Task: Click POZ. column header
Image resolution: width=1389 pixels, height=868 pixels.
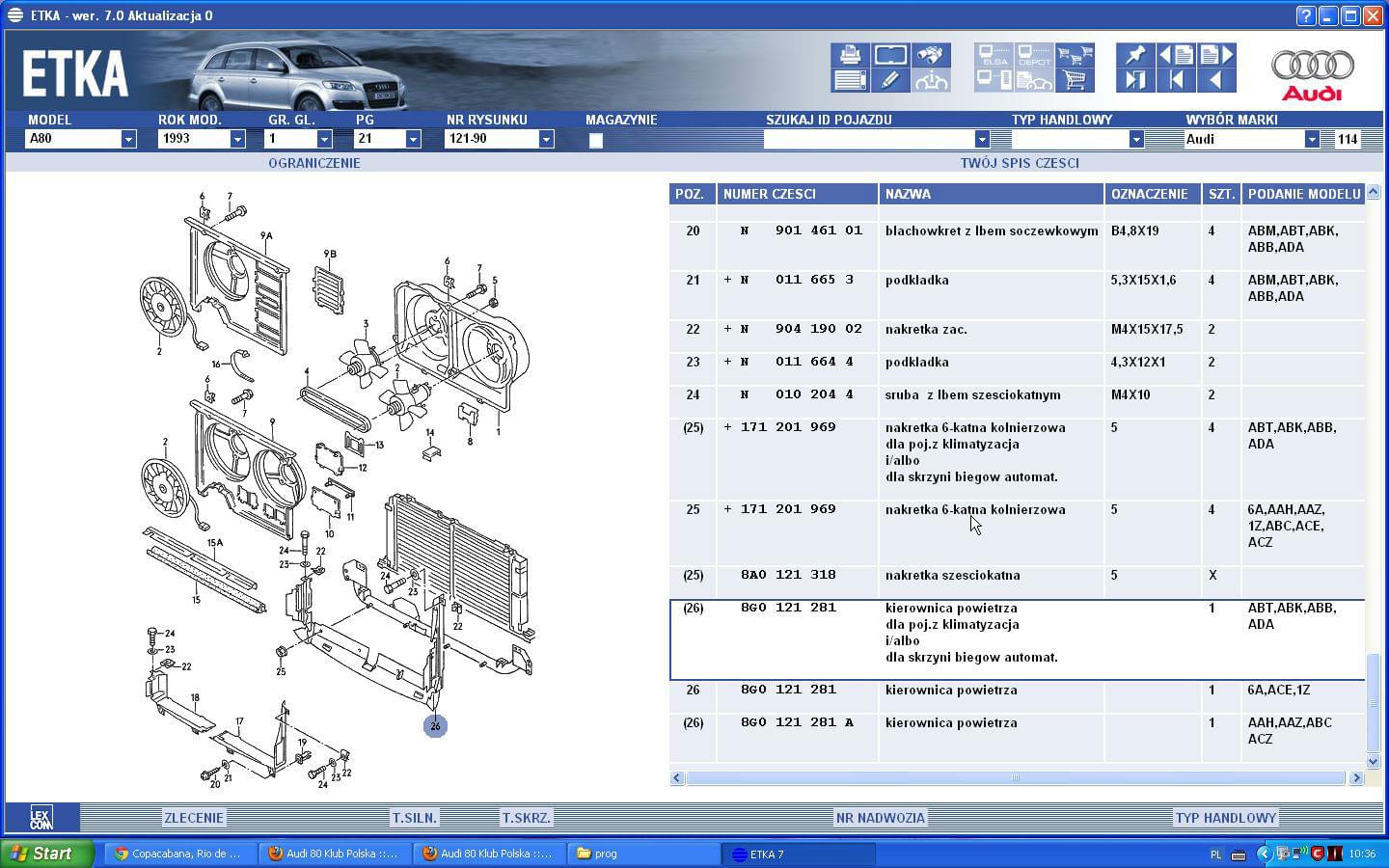Action: click(x=692, y=194)
